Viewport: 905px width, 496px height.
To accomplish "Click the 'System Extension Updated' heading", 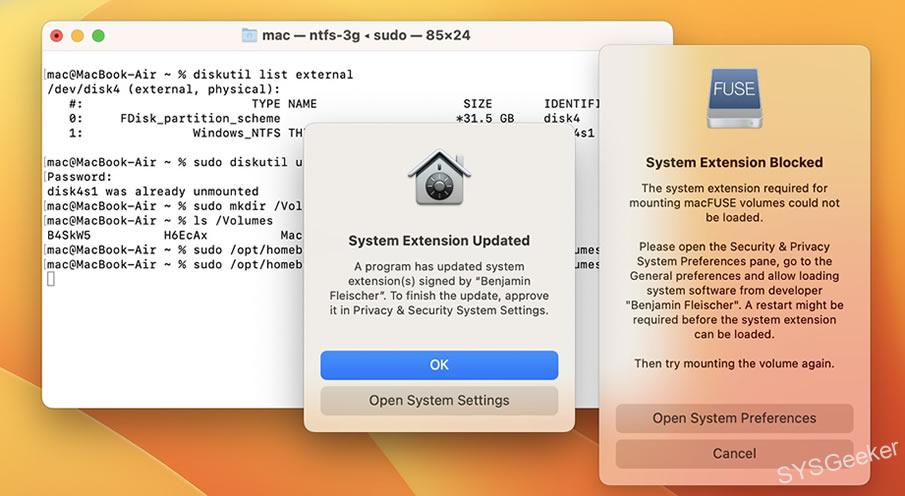I will tap(439, 241).
